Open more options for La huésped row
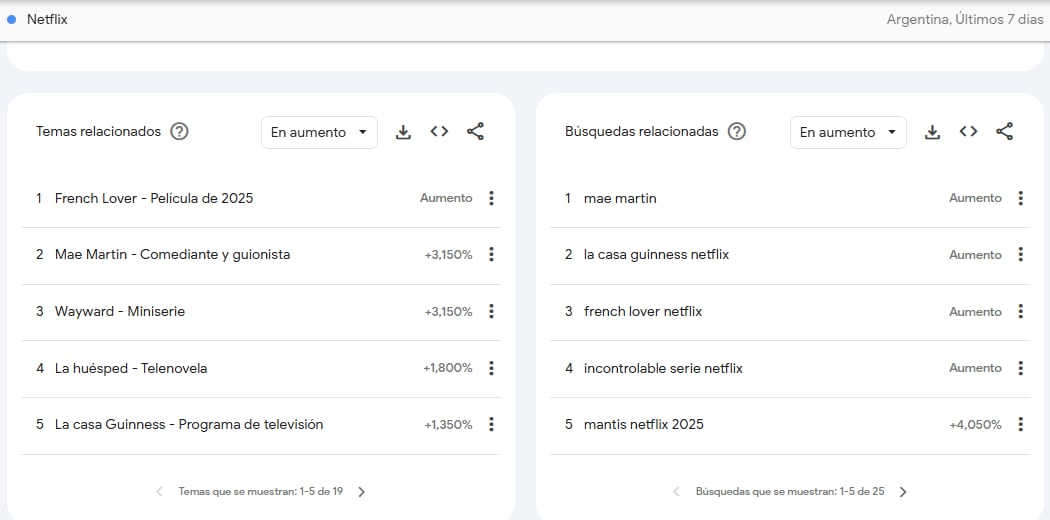This screenshot has width=1050, height=520. coord(492,368)
